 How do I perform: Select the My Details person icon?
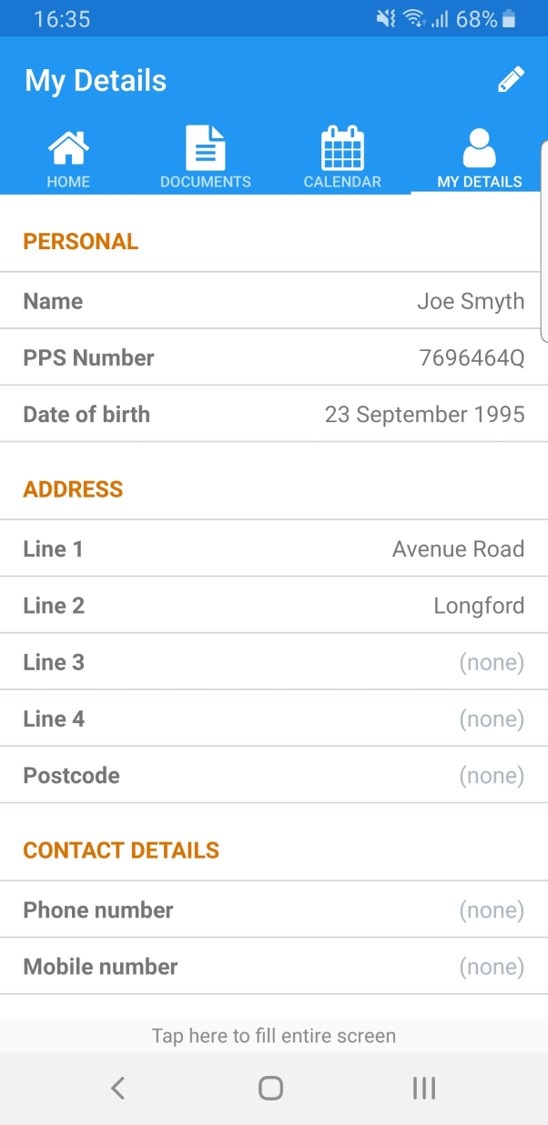tap(479, 149)
